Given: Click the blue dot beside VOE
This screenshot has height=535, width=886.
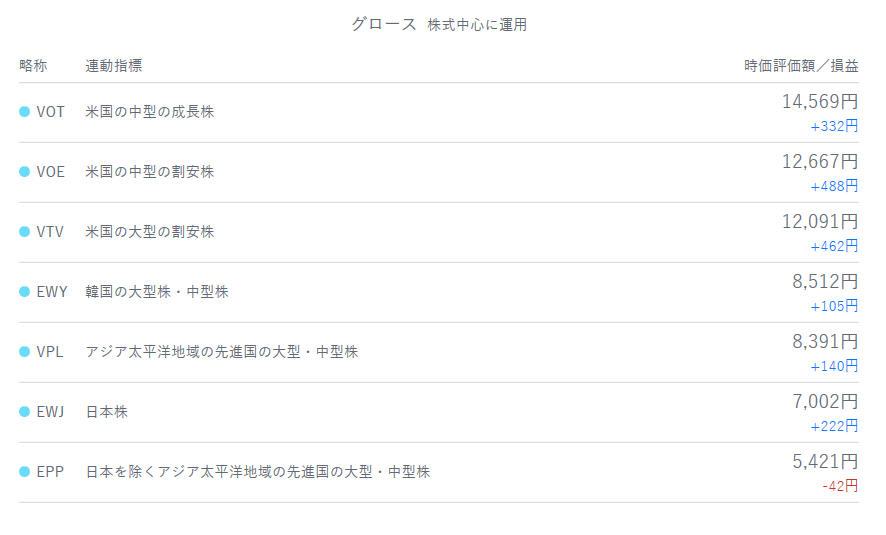Looking at the screenshot, I should coord(24,172).
